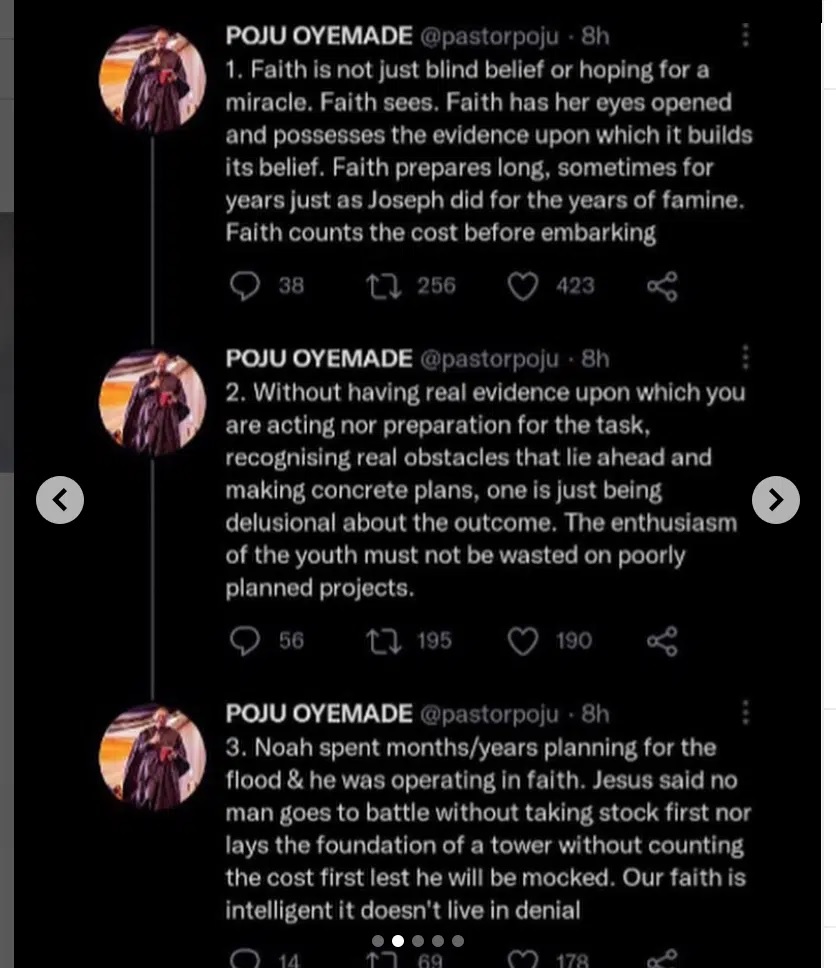Like the second tweet with 190 hearts

pyautogui.click(x=523, y=641)
